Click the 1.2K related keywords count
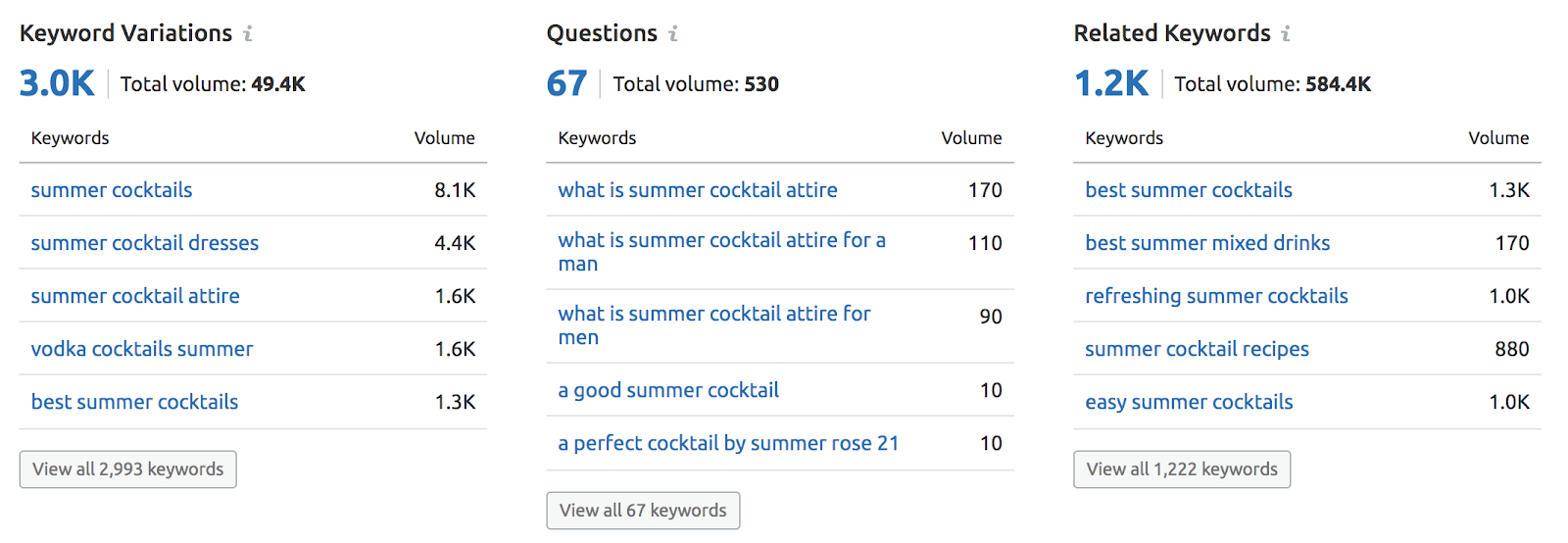This screenshot has height=543, width=1568. [1111, 84]
